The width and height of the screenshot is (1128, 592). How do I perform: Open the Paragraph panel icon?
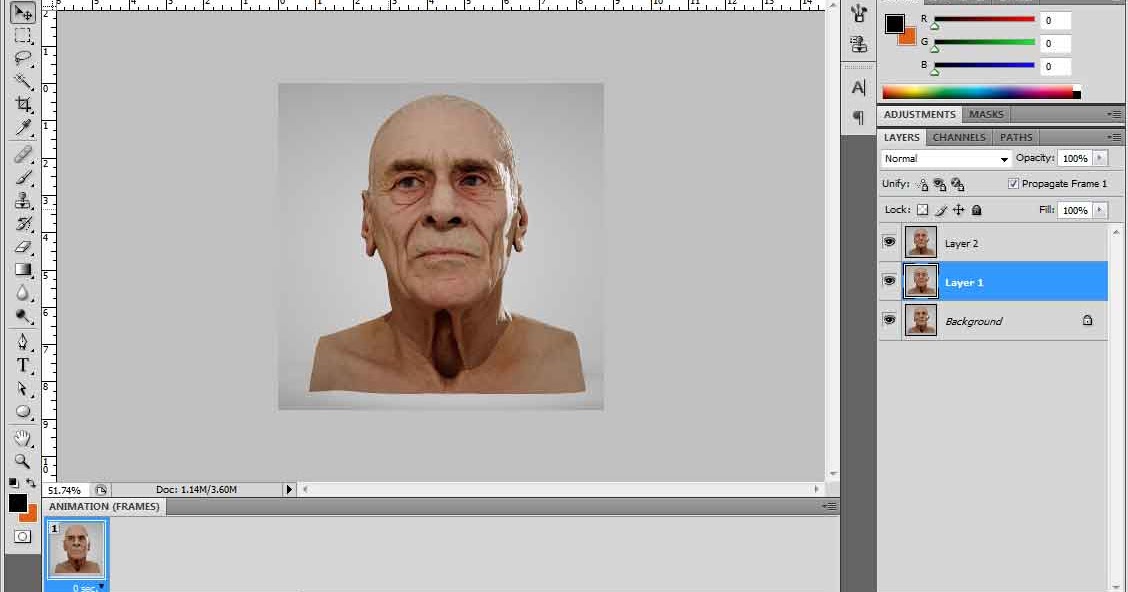pos(858,117)
